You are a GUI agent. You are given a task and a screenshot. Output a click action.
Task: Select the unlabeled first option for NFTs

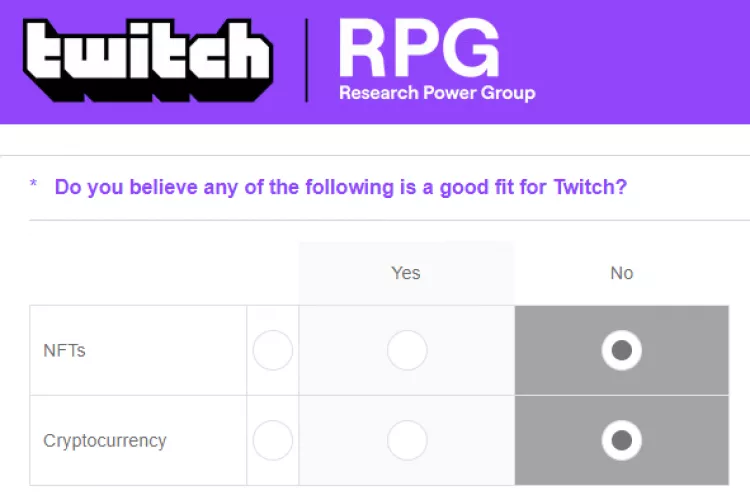(x=273, y=351)
